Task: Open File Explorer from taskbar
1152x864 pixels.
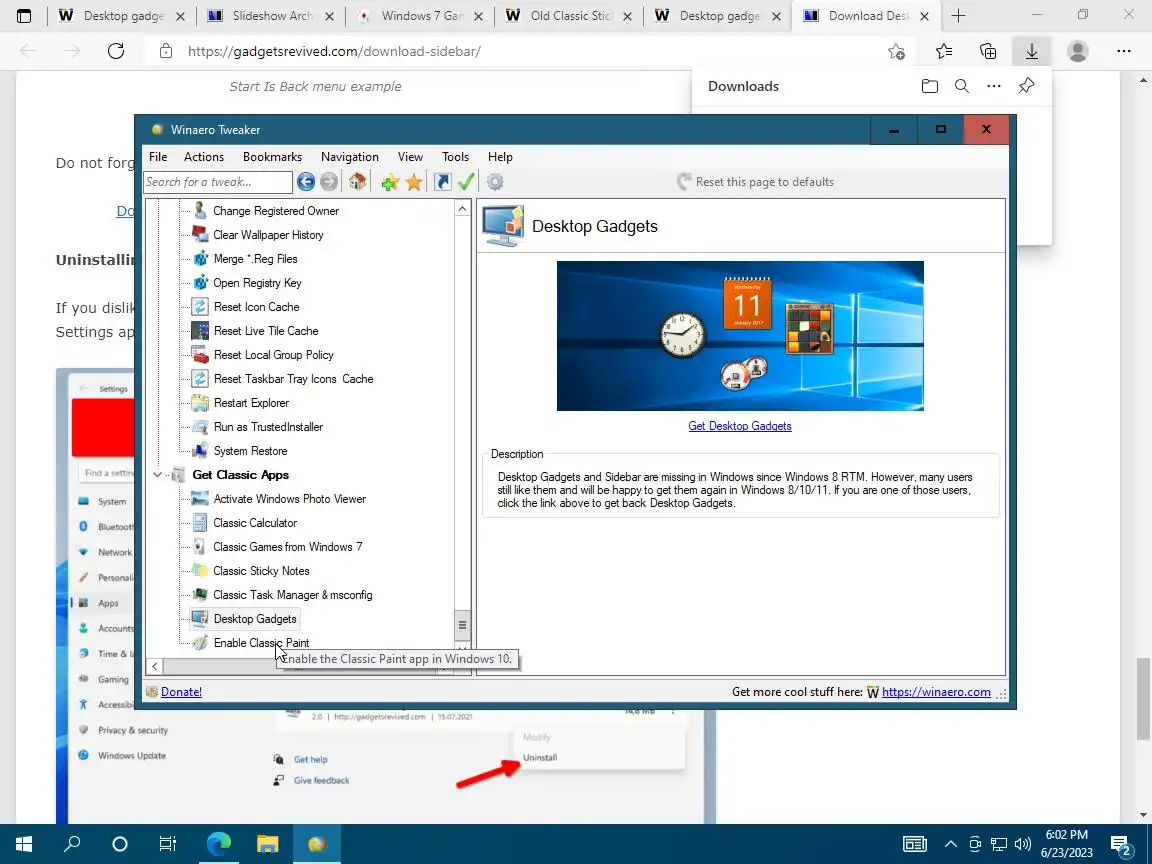Action: [x=267, y=843]
